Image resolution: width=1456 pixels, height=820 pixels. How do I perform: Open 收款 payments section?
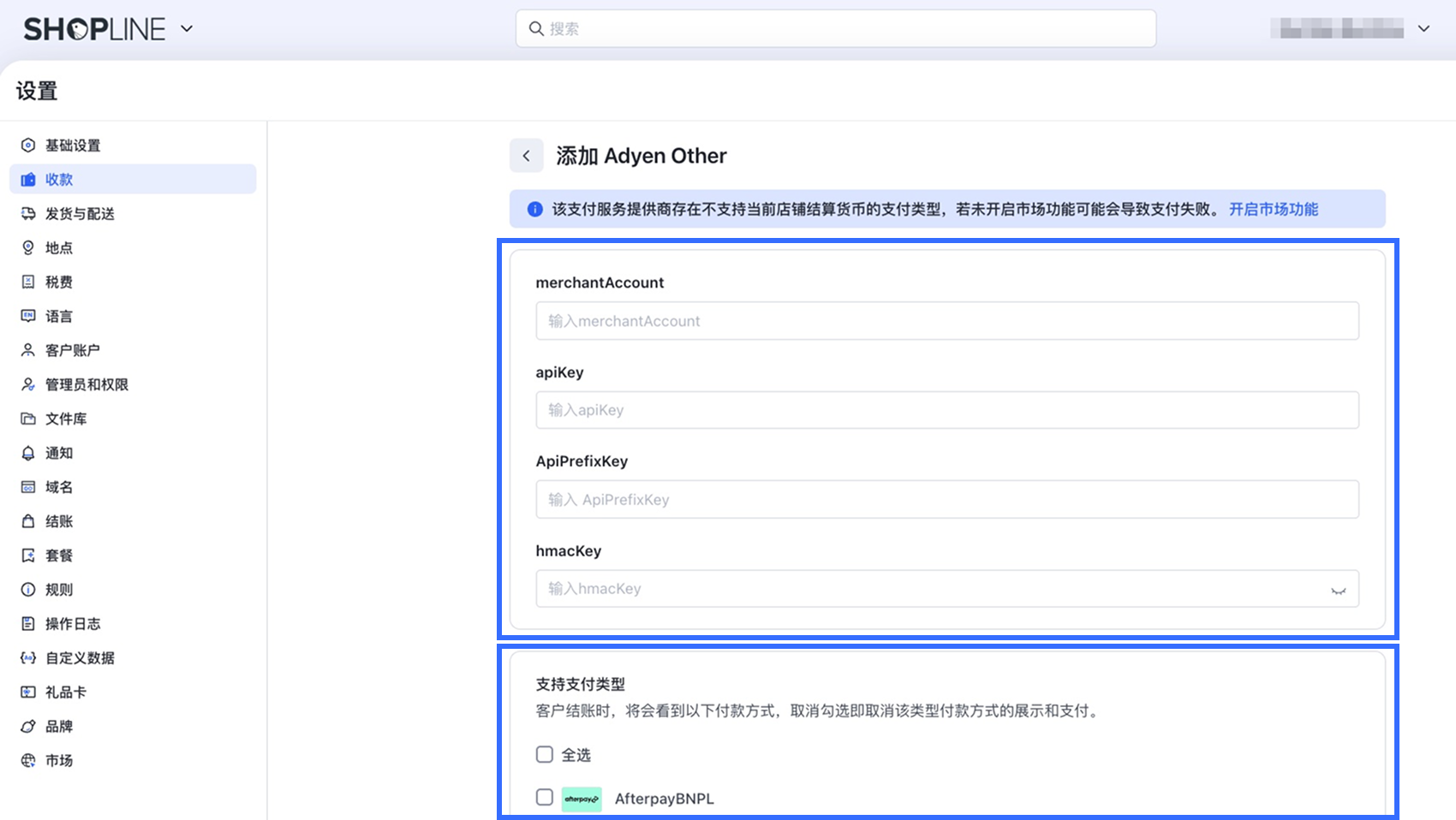point(133,179)
